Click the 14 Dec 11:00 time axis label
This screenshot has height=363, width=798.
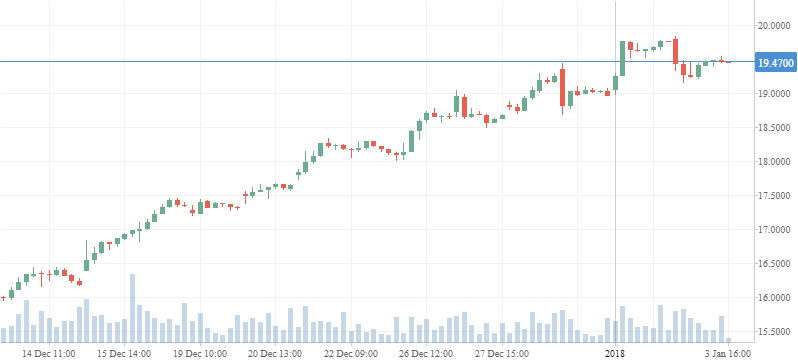click(49, 354)
